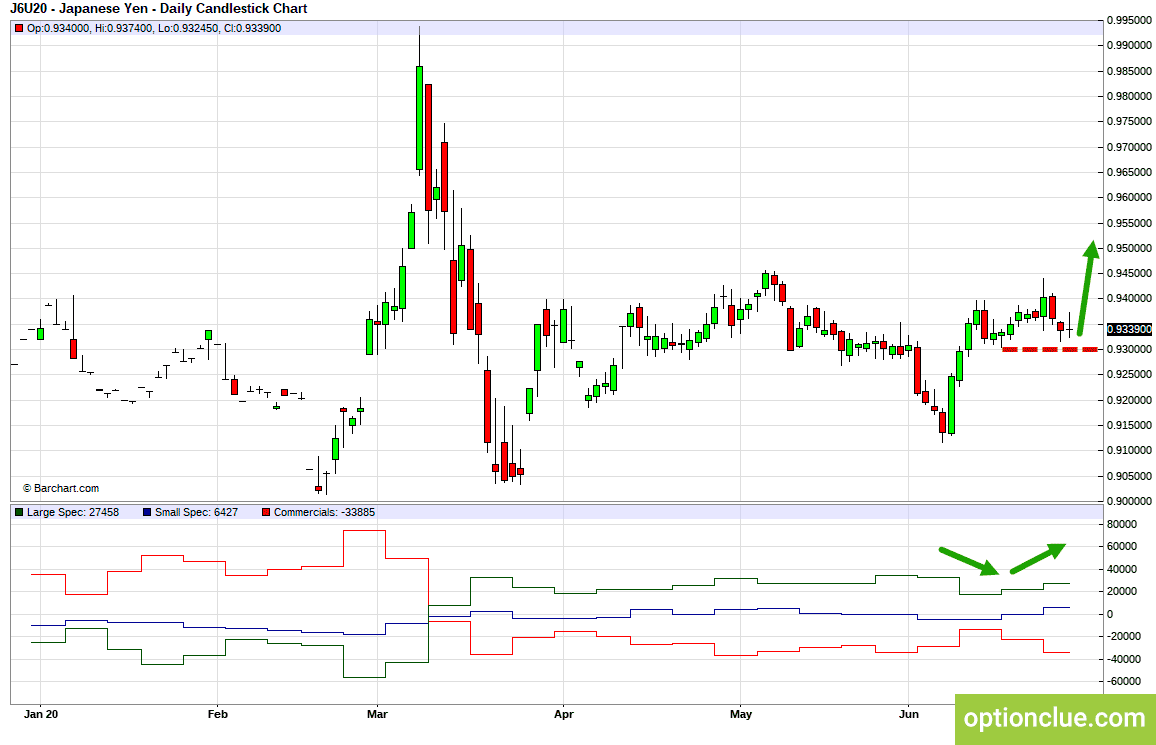Click the Large Spec: 27458 legend label

coord(72,512)
